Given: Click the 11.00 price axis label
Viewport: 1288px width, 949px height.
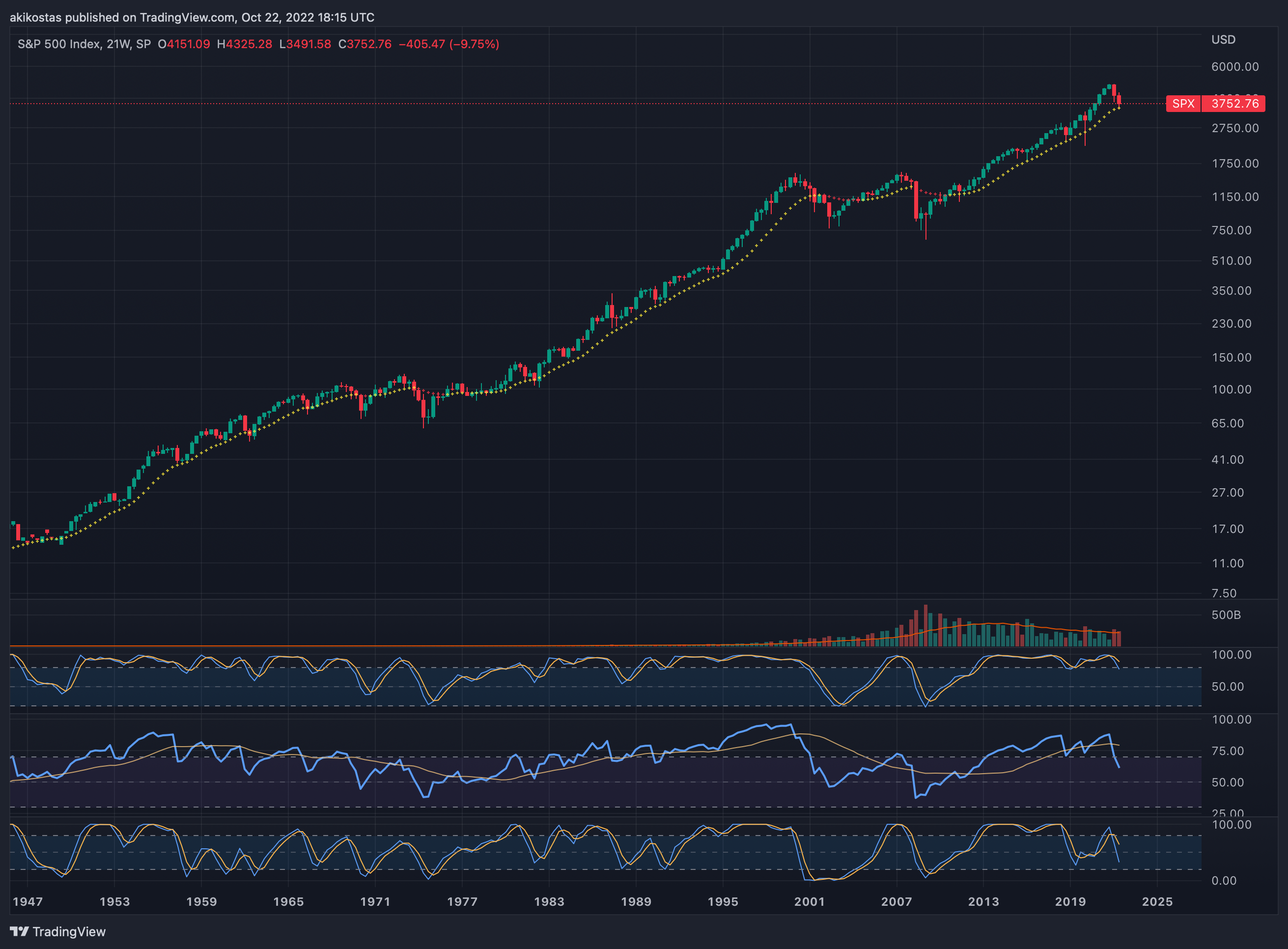Looking at the screenshot, I should (1228, 563).
